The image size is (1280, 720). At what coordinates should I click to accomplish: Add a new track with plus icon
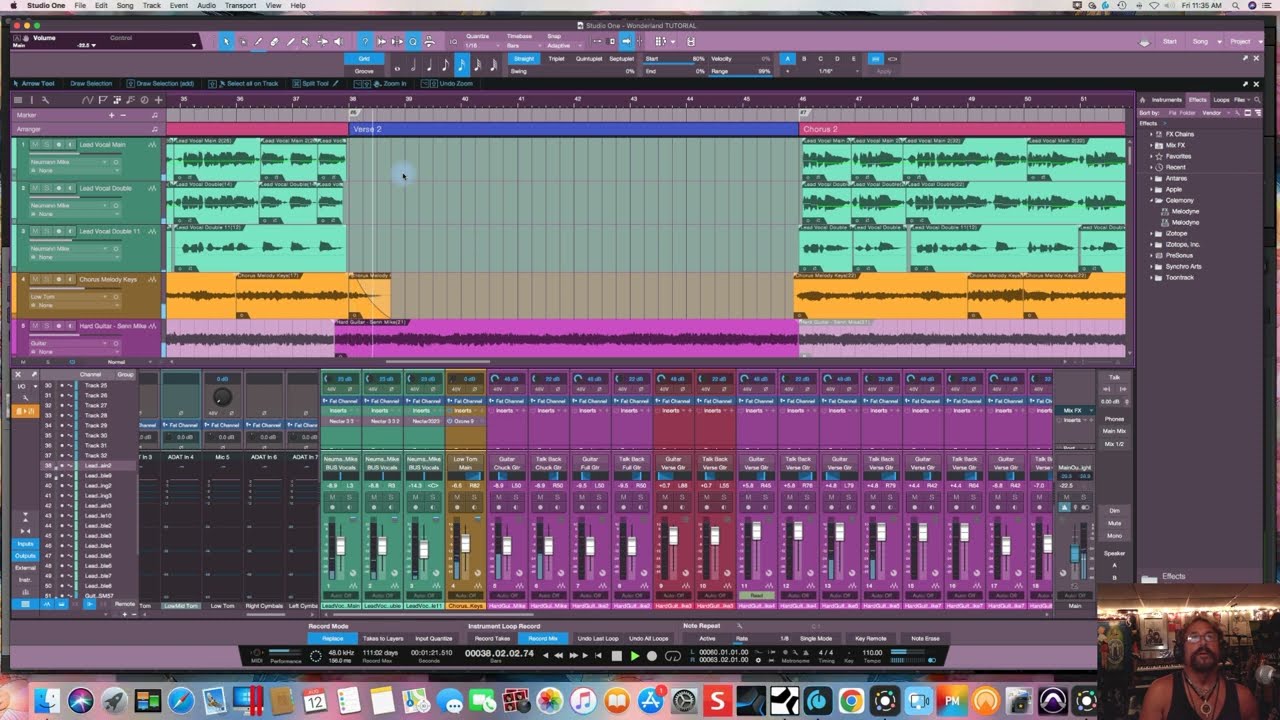tap(159, 100)
